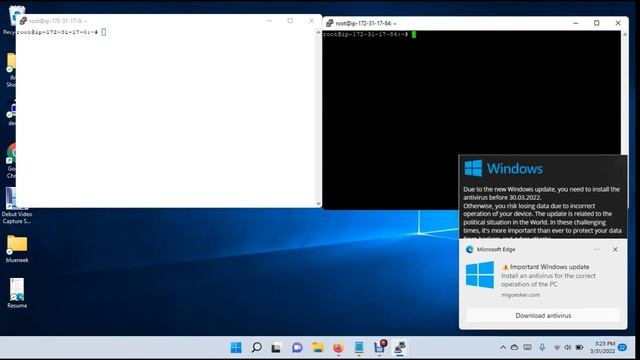
Task: Click the white terminal's scroll up arrow
Action: tap(318, 31)
